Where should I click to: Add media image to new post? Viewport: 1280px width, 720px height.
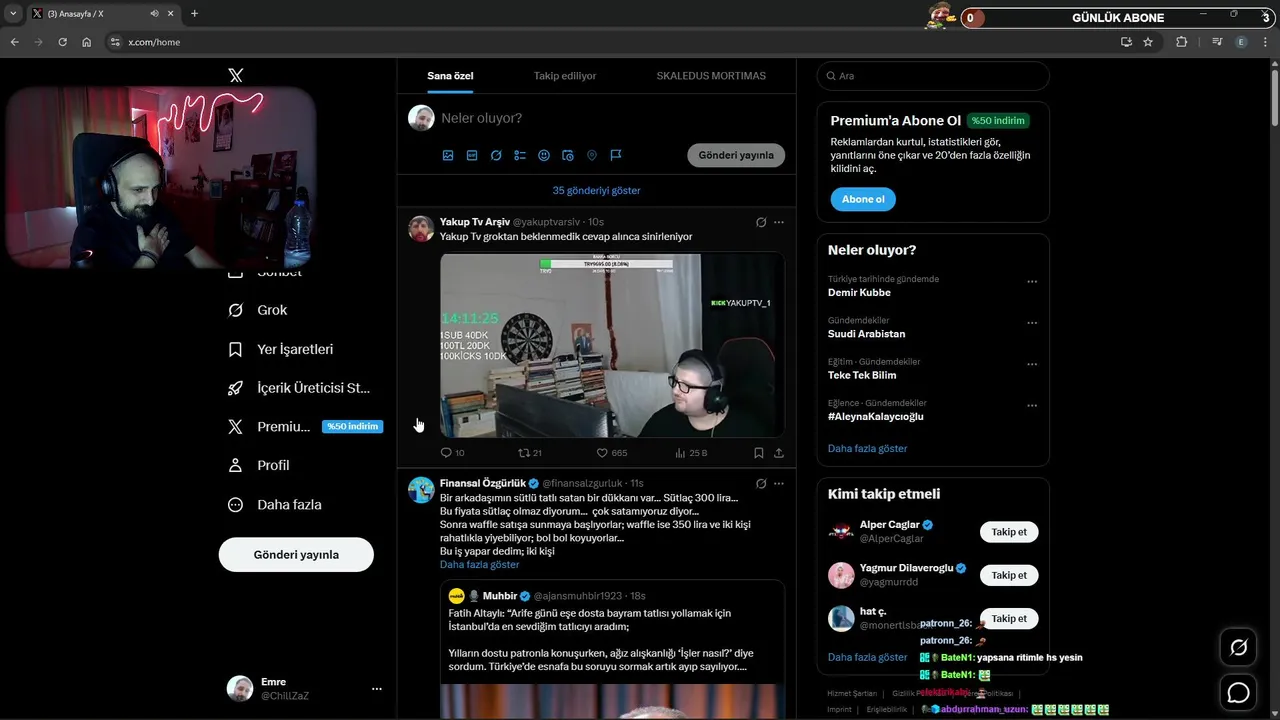[x=448, y=155]
